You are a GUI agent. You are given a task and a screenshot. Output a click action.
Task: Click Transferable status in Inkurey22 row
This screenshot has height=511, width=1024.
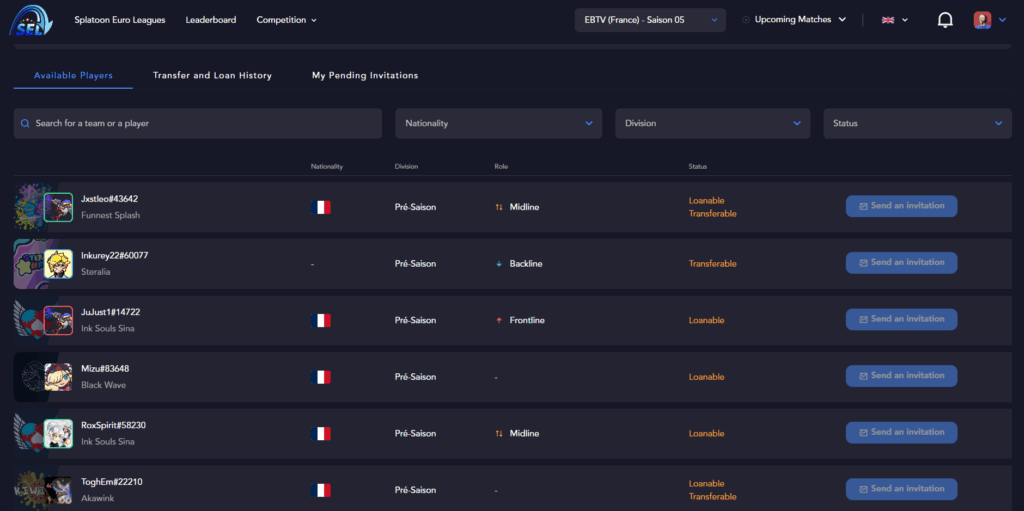click(712, 264)
